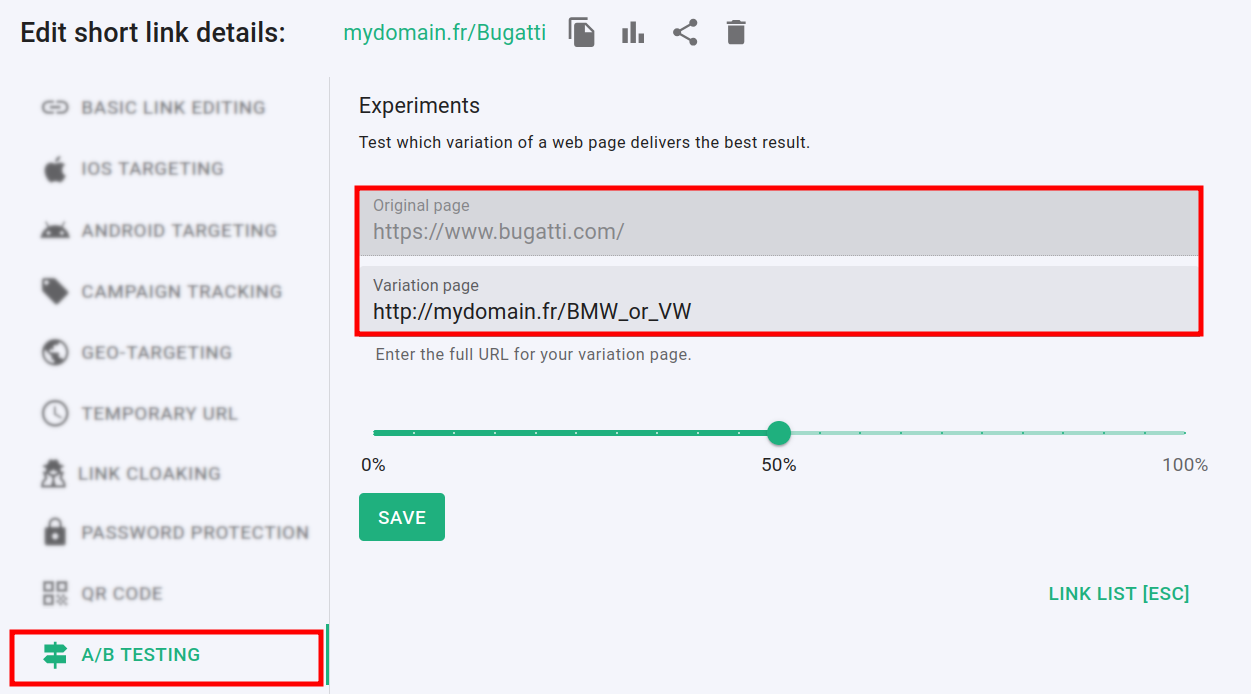Open the link statistics chart icon
Viewport: 1251px width, 694px height.
click(x=632, y=32)
